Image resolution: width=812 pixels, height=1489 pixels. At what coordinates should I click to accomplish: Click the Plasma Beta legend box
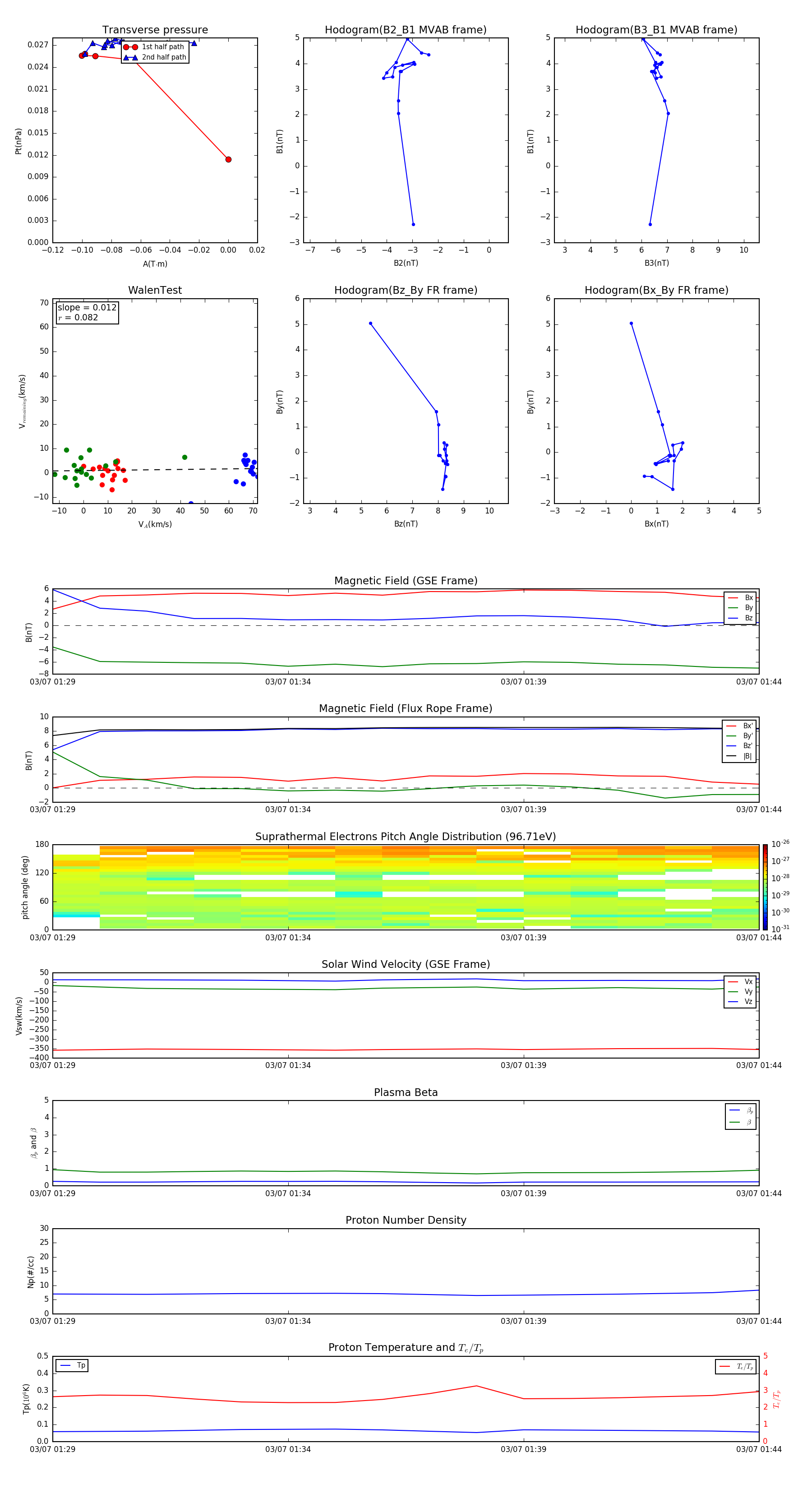point(741,1117)
